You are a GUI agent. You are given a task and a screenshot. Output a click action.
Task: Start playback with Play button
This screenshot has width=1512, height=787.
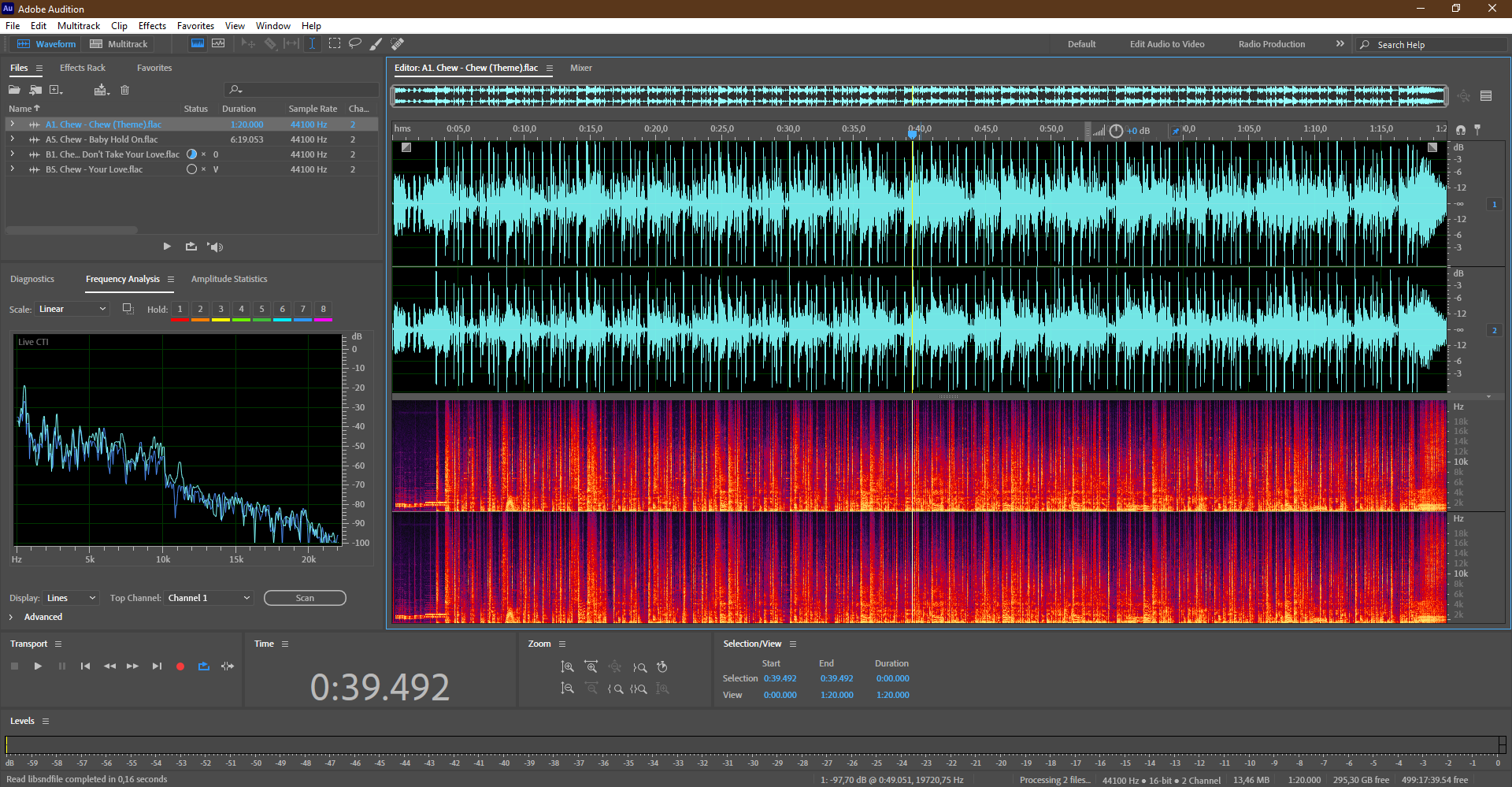38,666
